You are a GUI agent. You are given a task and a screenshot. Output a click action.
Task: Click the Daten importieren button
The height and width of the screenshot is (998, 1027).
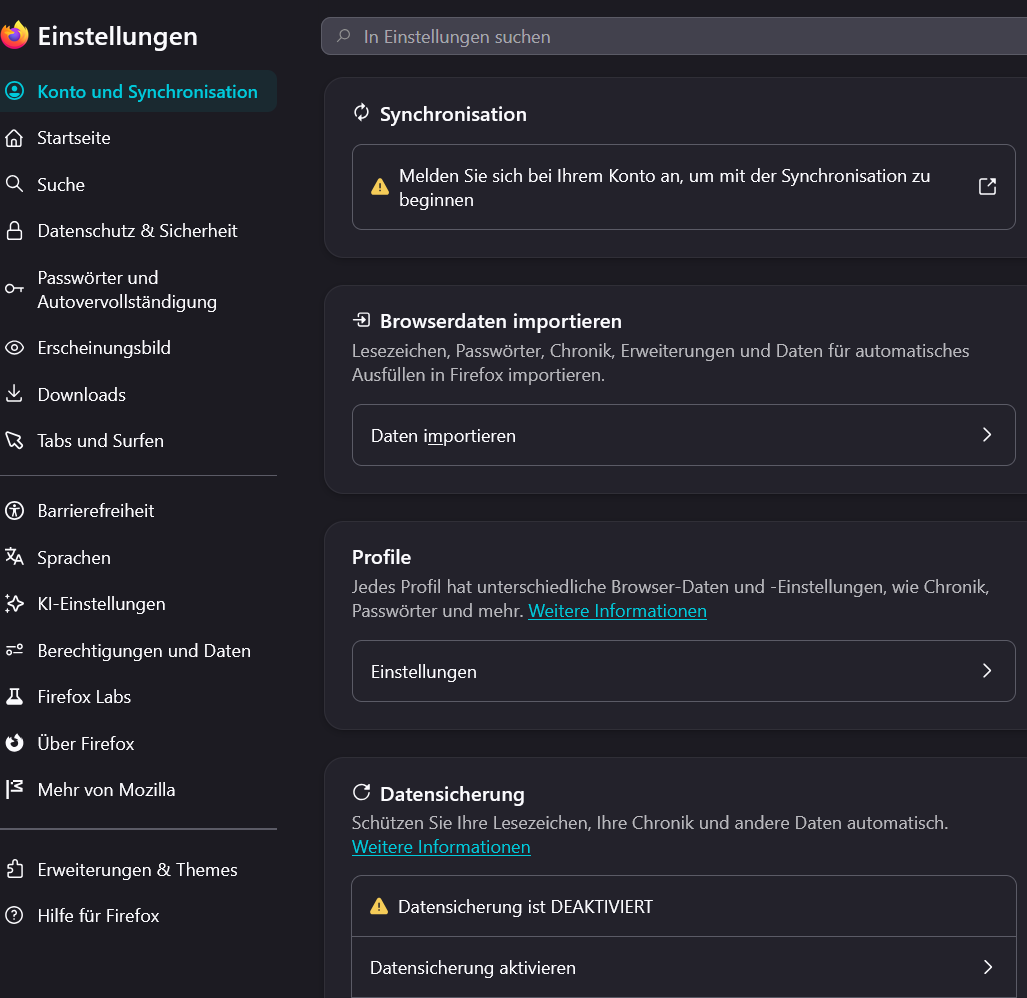683,435
